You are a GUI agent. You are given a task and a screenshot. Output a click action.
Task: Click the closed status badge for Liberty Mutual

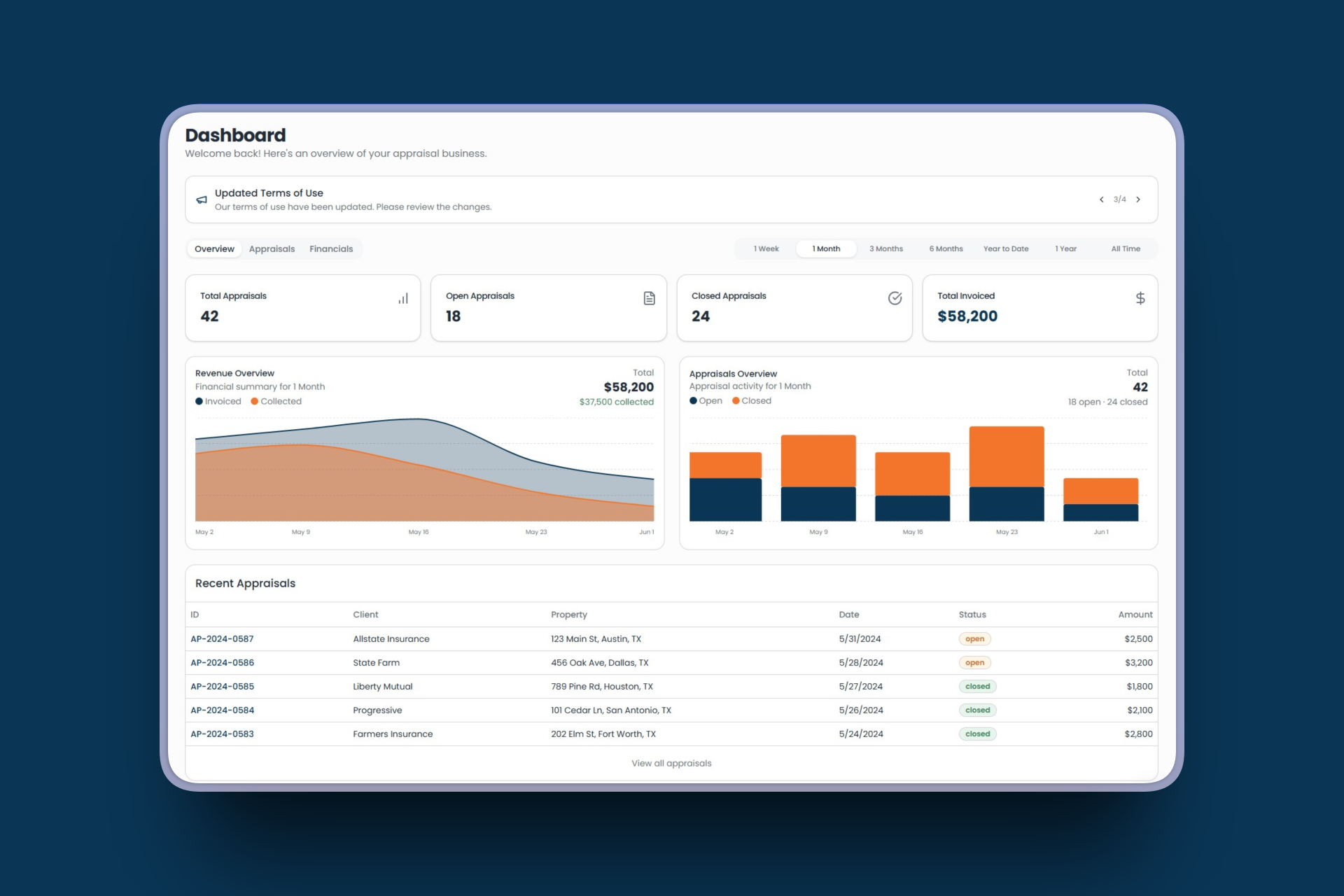pyautogui.click(x=977, y=686)
